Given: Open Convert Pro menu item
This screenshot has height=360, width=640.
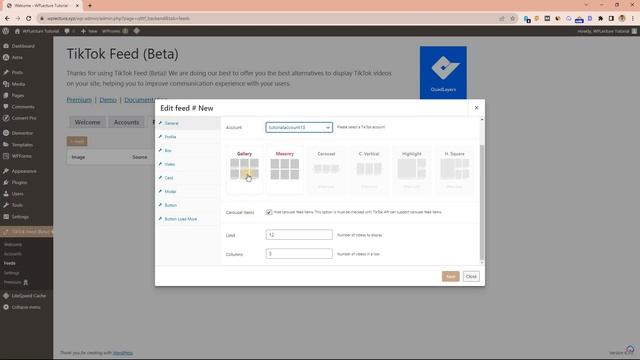Looking at the screenshot, I should [24, 118].
